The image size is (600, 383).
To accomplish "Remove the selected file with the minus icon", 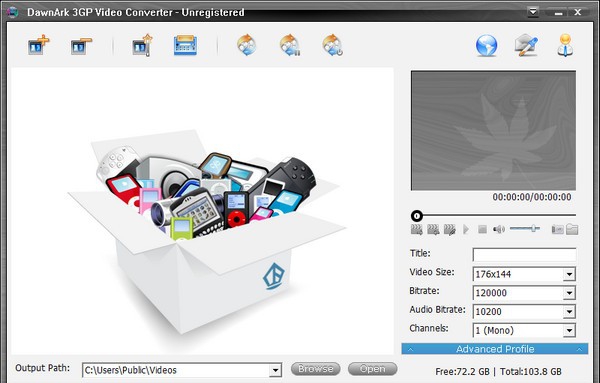I will pyautogui.click(x=81, y=46).
